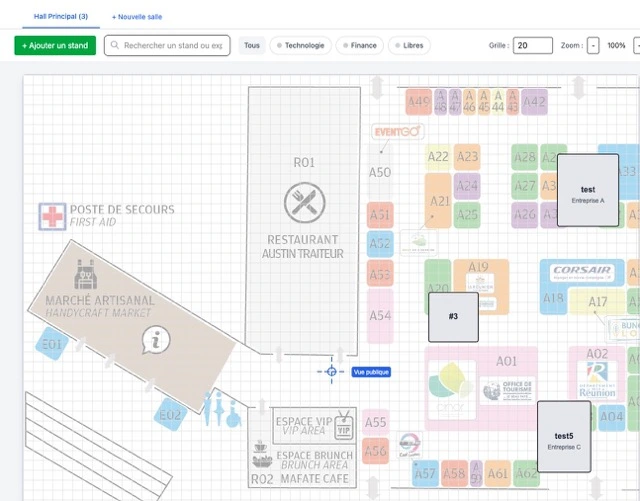Screen dimensions: 640x501
Task: Click the POSTE DE SECOURS text
Action: (122, 209)
